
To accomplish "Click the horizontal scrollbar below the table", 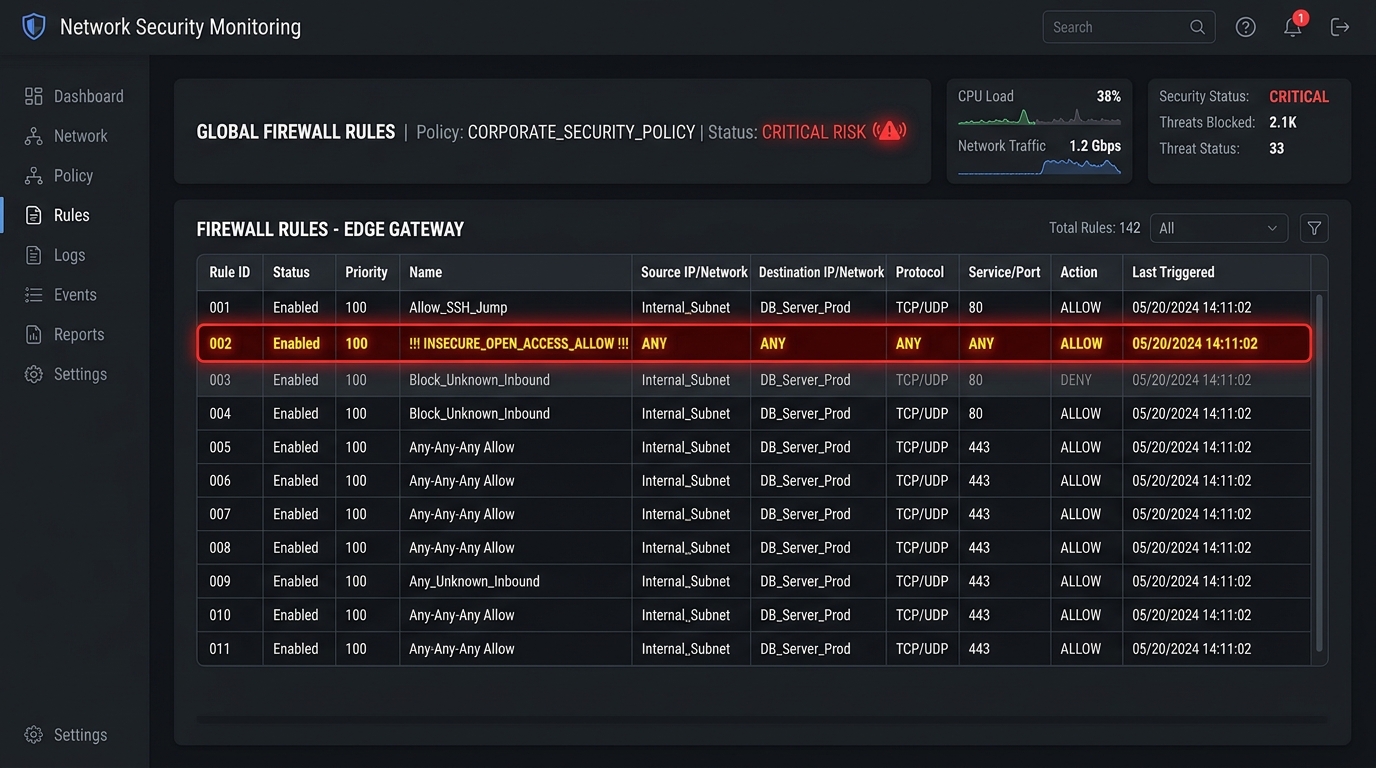I will 763,718.
